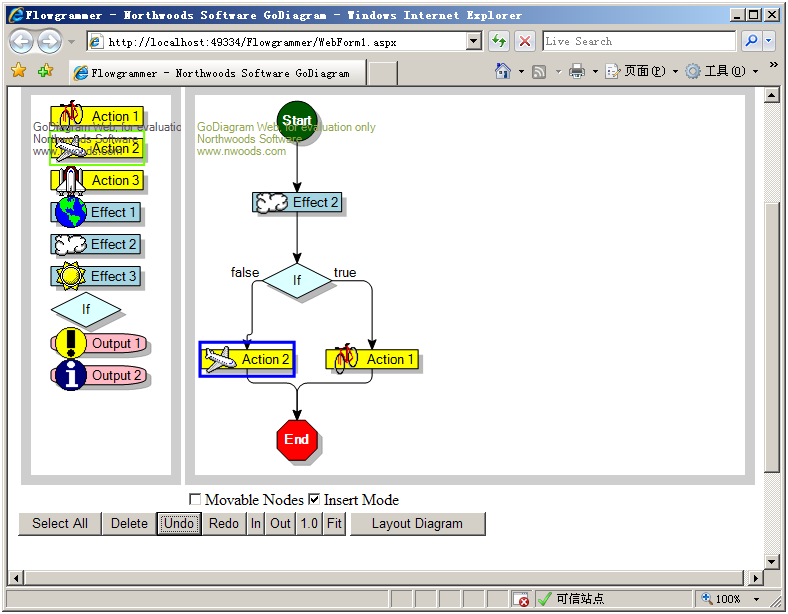Click the Undo button

[179, 524]
